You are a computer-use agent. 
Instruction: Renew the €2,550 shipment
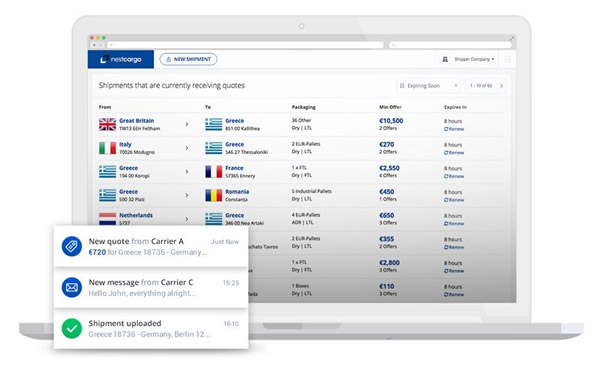454,176
